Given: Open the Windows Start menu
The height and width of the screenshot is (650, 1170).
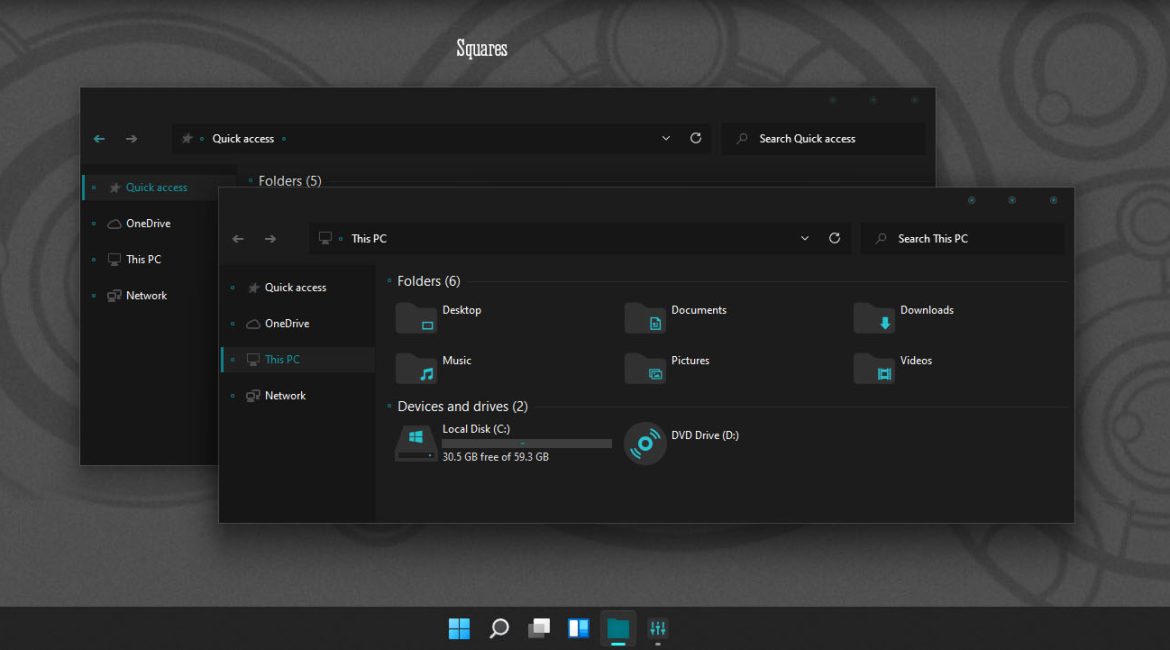Looking at the screenshot, I should click(459, 628).
